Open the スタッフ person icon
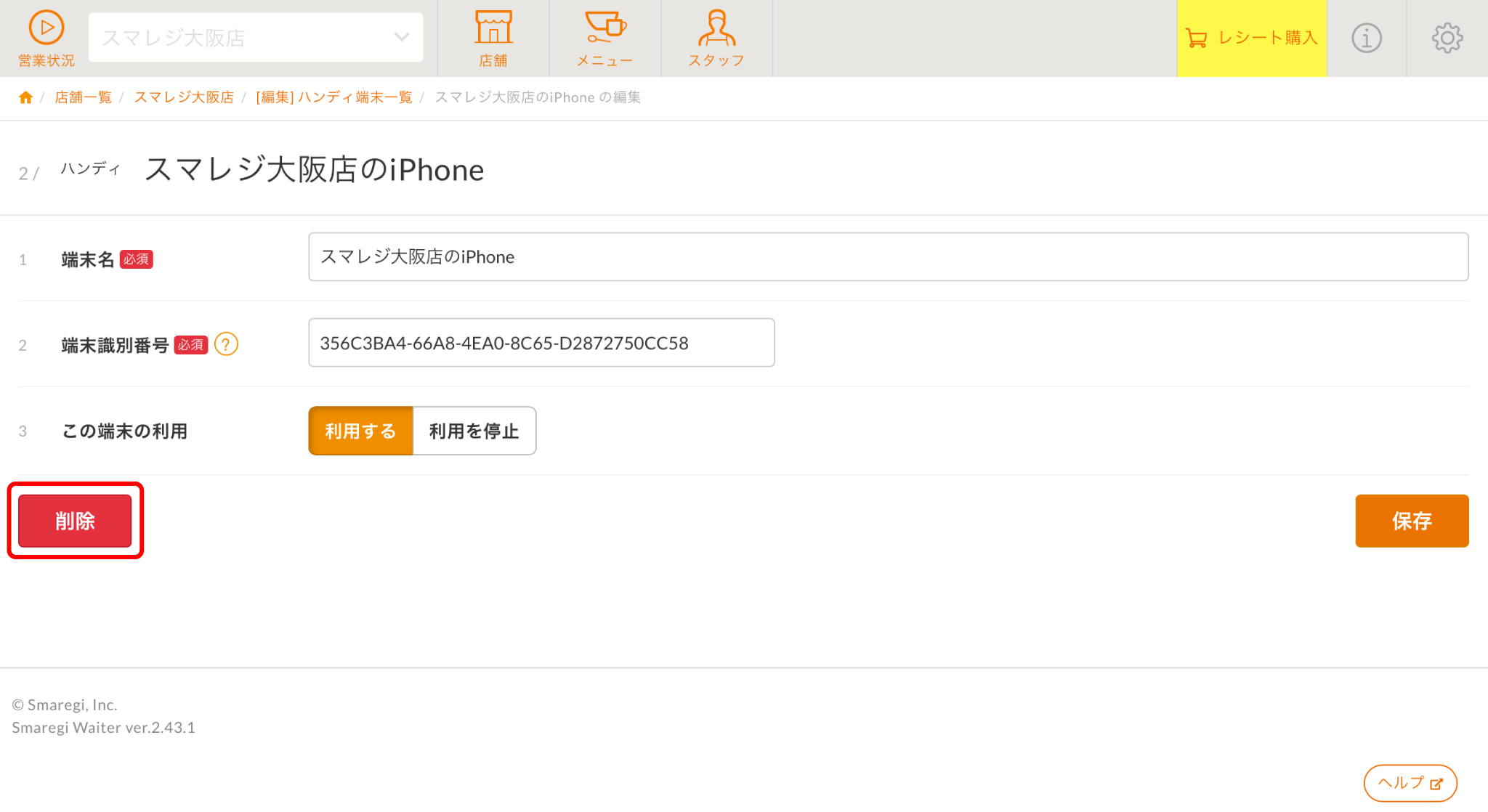 coord(716,28)
